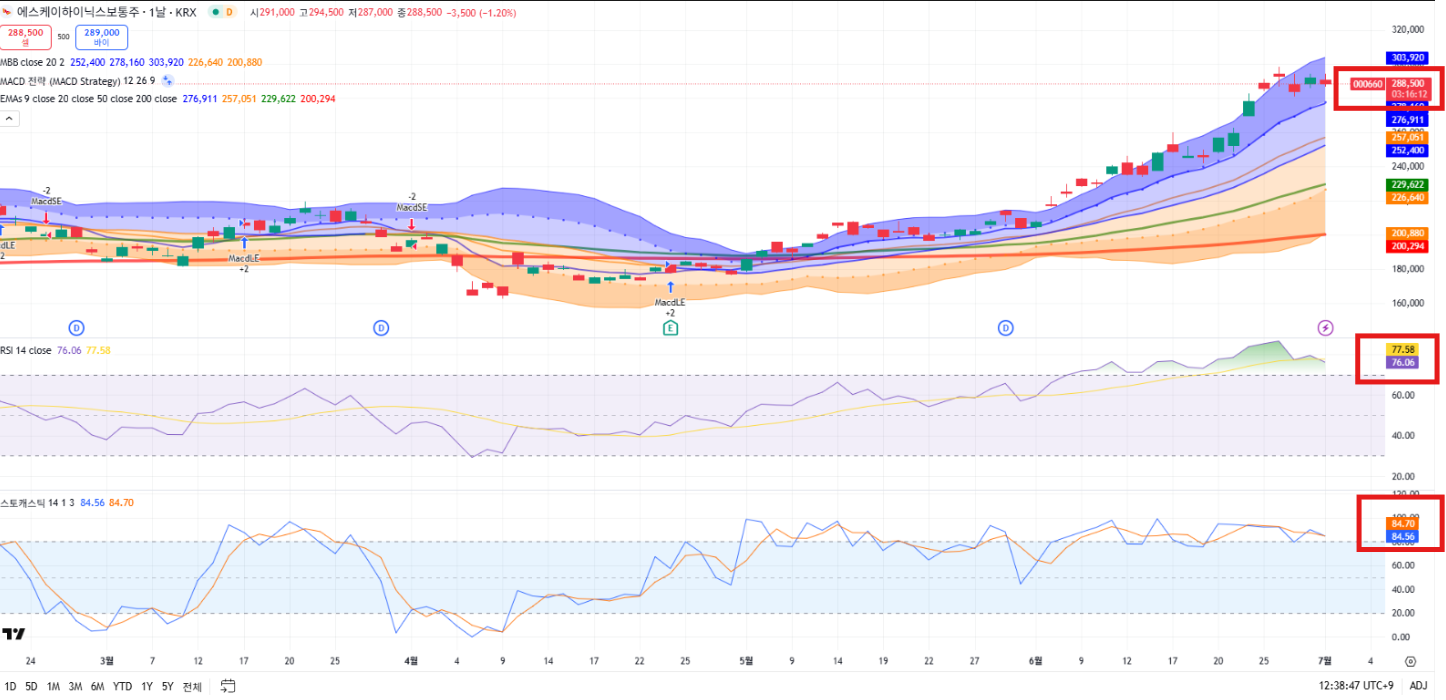This screenshot has width=1446, height=700.
Task: Toggle ADJ adjusted price data
Action: tap(1418, 686)
